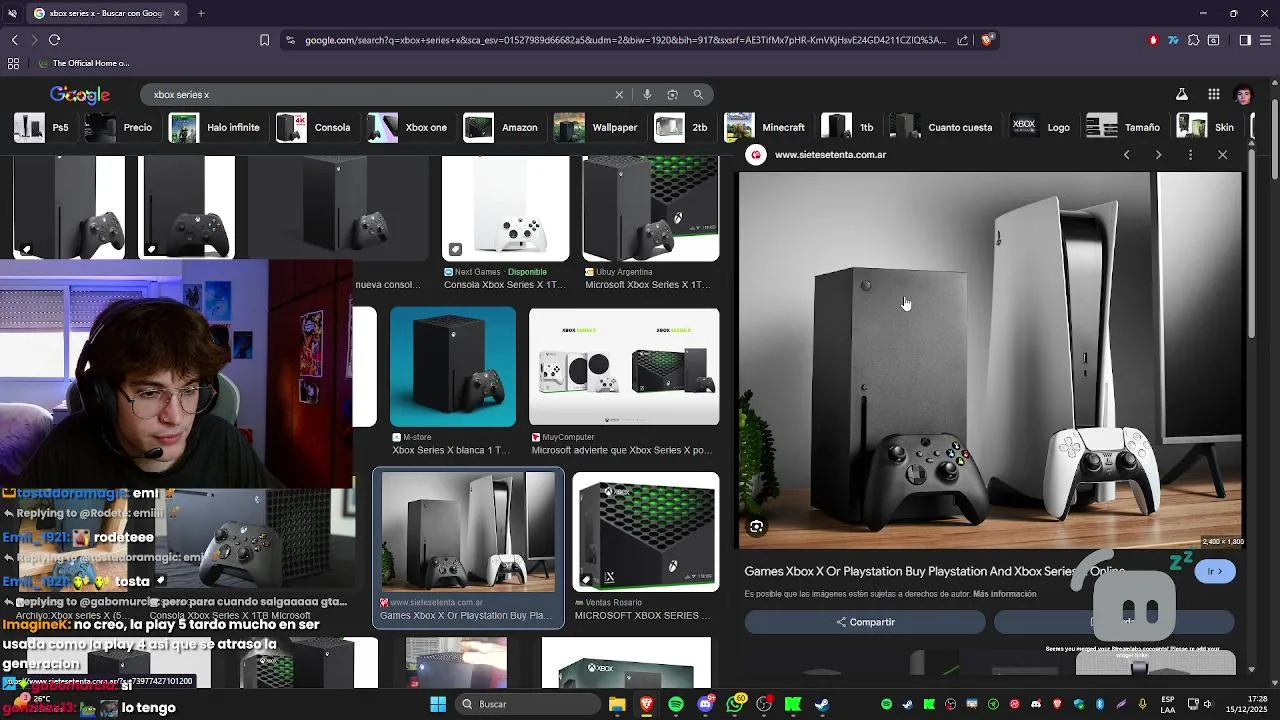Open a new browser tab
The width and height of the screenshot is (1280, 720).
tap(201, 13)
